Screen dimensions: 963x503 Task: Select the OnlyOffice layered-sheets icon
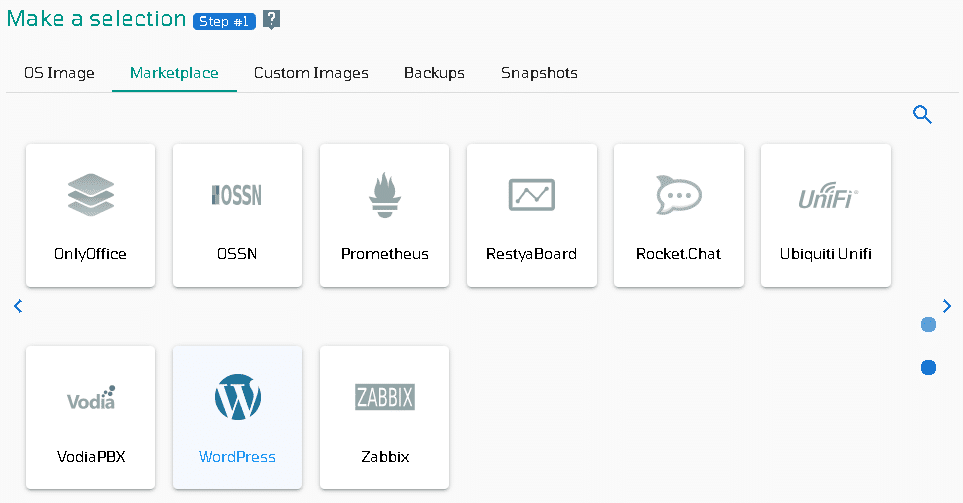91,195
